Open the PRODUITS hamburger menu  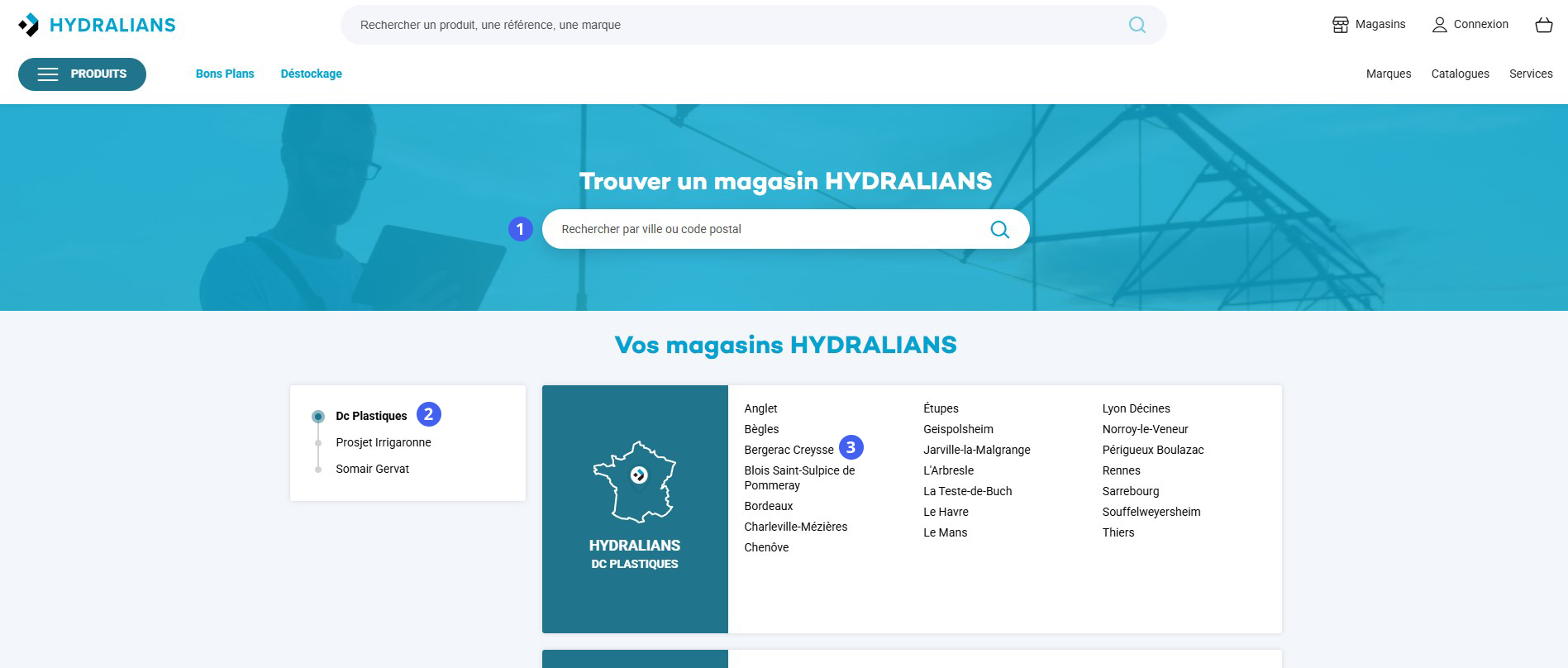[82, 74]
